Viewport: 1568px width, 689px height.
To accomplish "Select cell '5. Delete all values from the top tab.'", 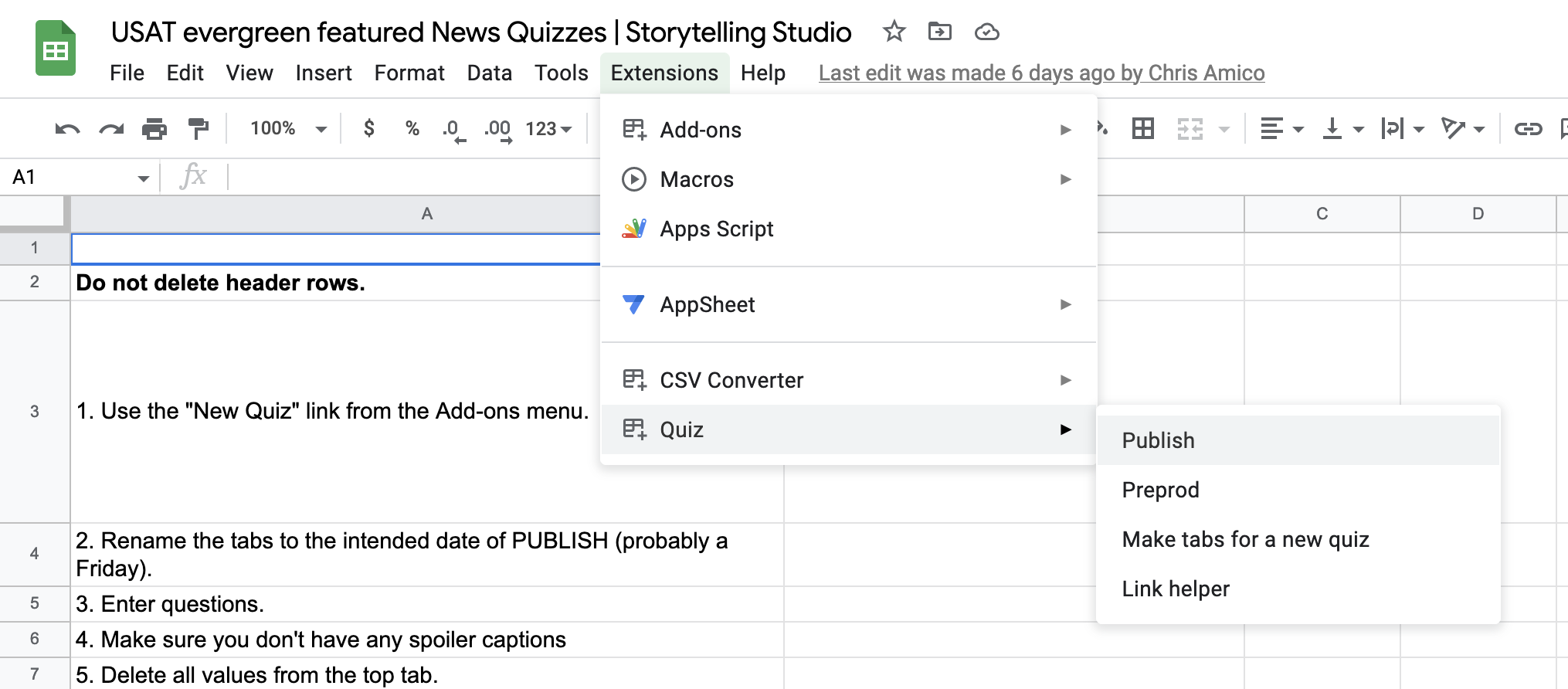I will coord(427,674).
